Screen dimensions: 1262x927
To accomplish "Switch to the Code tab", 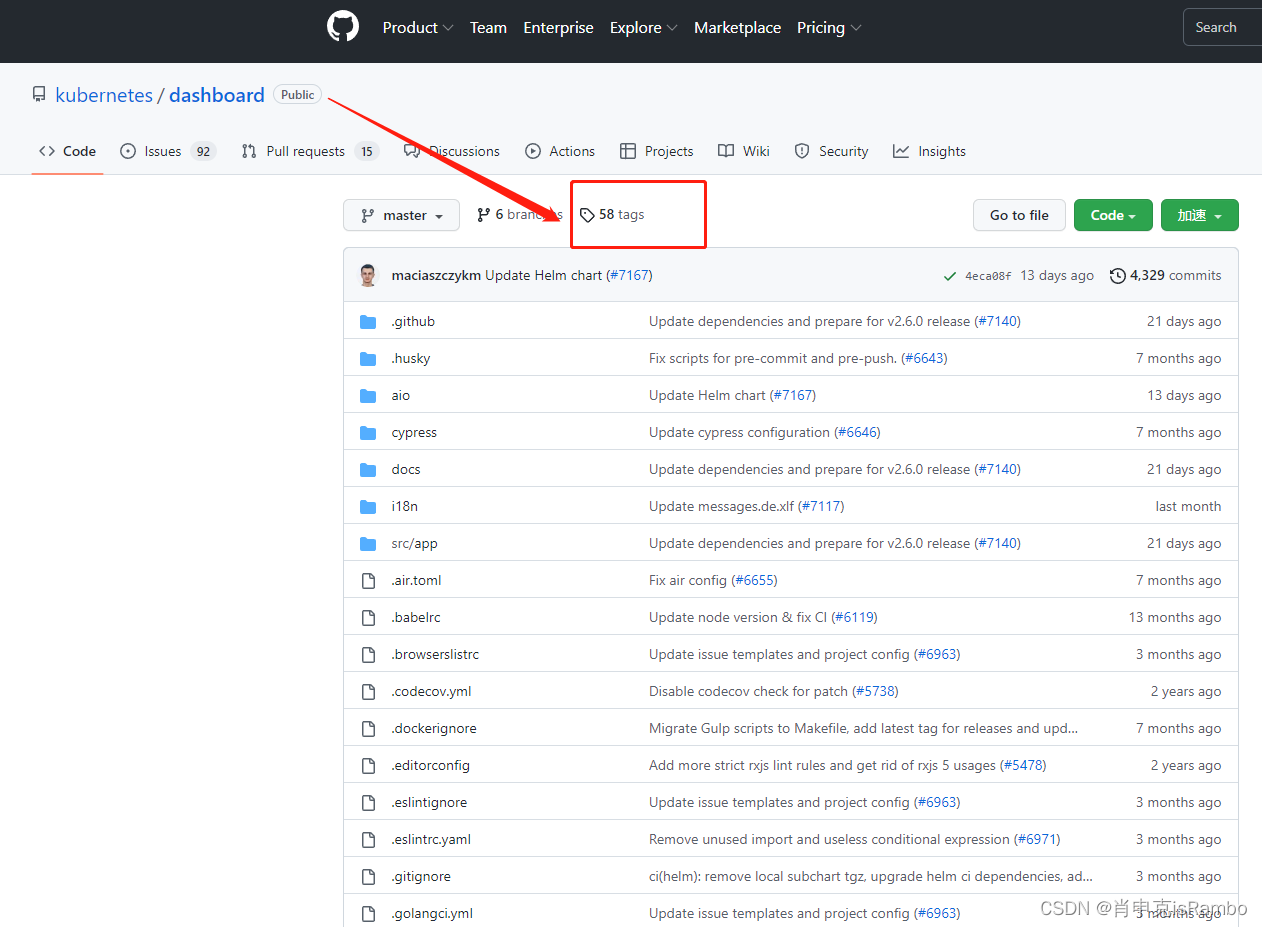I will coord(67,151).
